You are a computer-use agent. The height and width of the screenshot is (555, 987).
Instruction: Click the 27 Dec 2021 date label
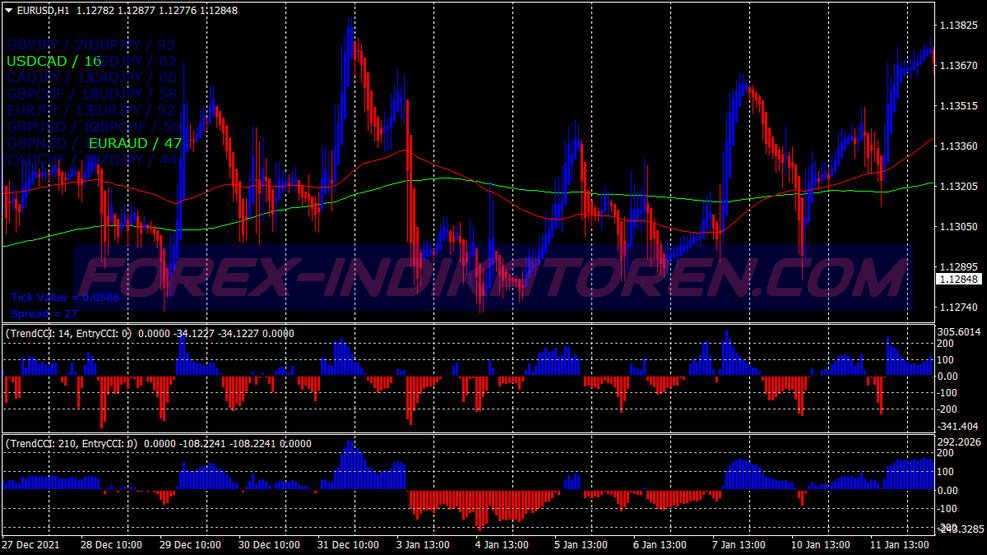(x=33, y=545)
